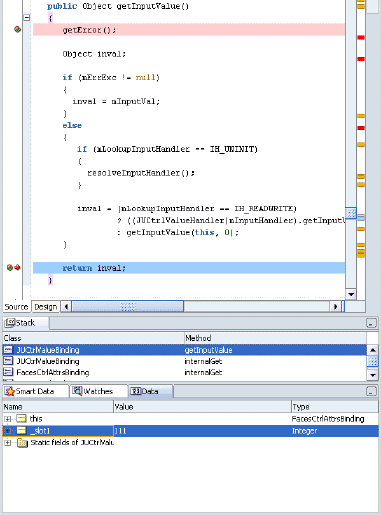381x515 pixels.
Task: Click the Name column header in Data panel
Action: point(58,407)
